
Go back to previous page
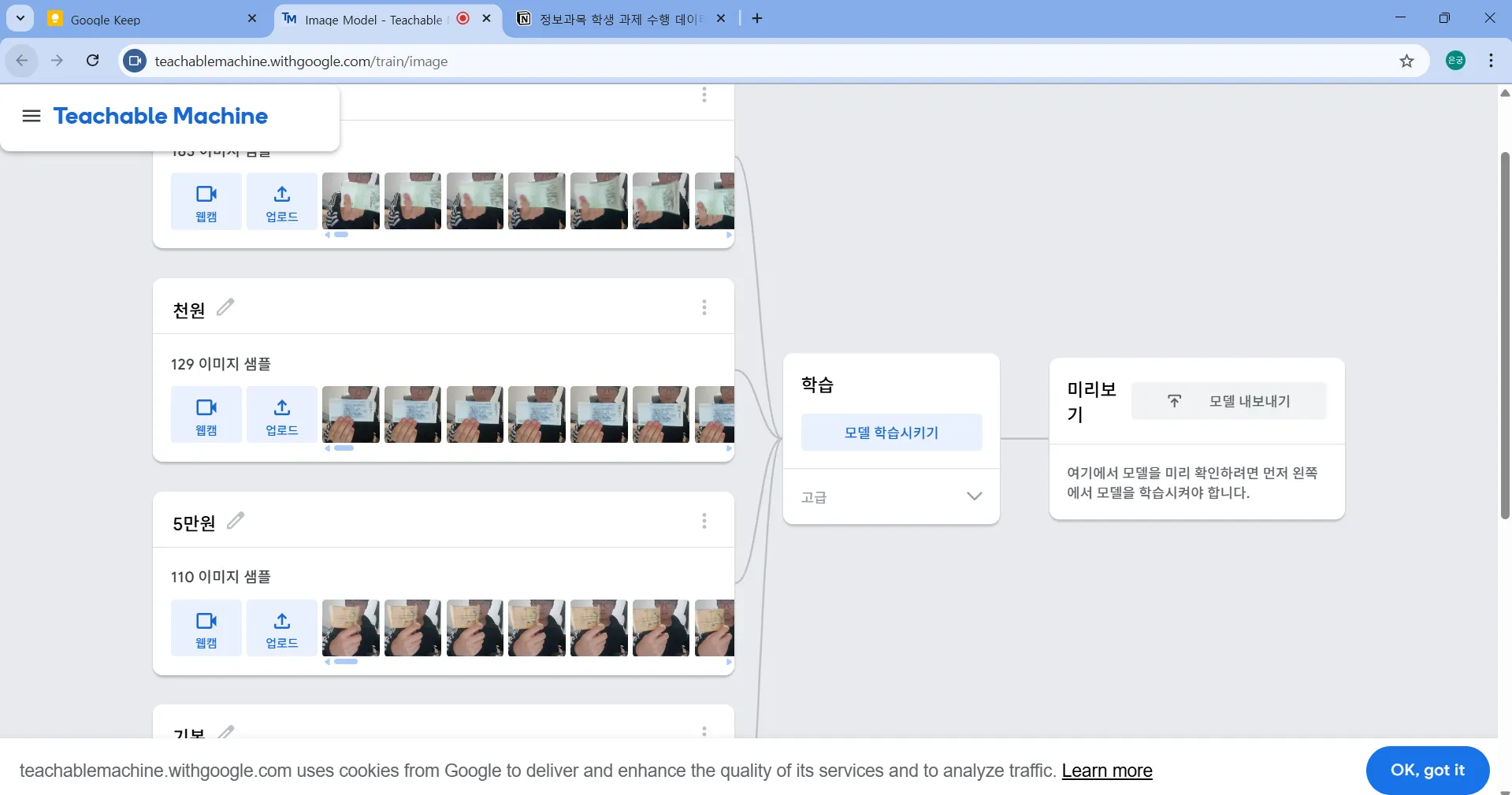(22, 61)
